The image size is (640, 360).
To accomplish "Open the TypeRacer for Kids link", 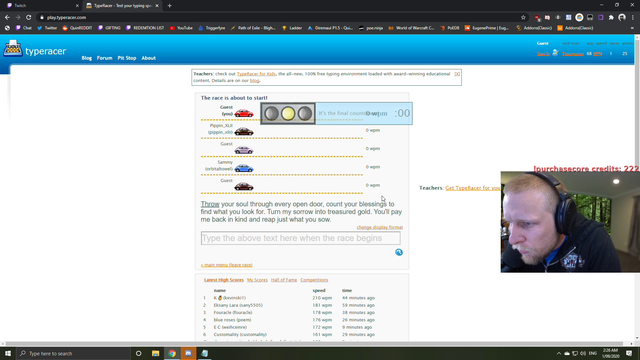I will pos(256,74).
